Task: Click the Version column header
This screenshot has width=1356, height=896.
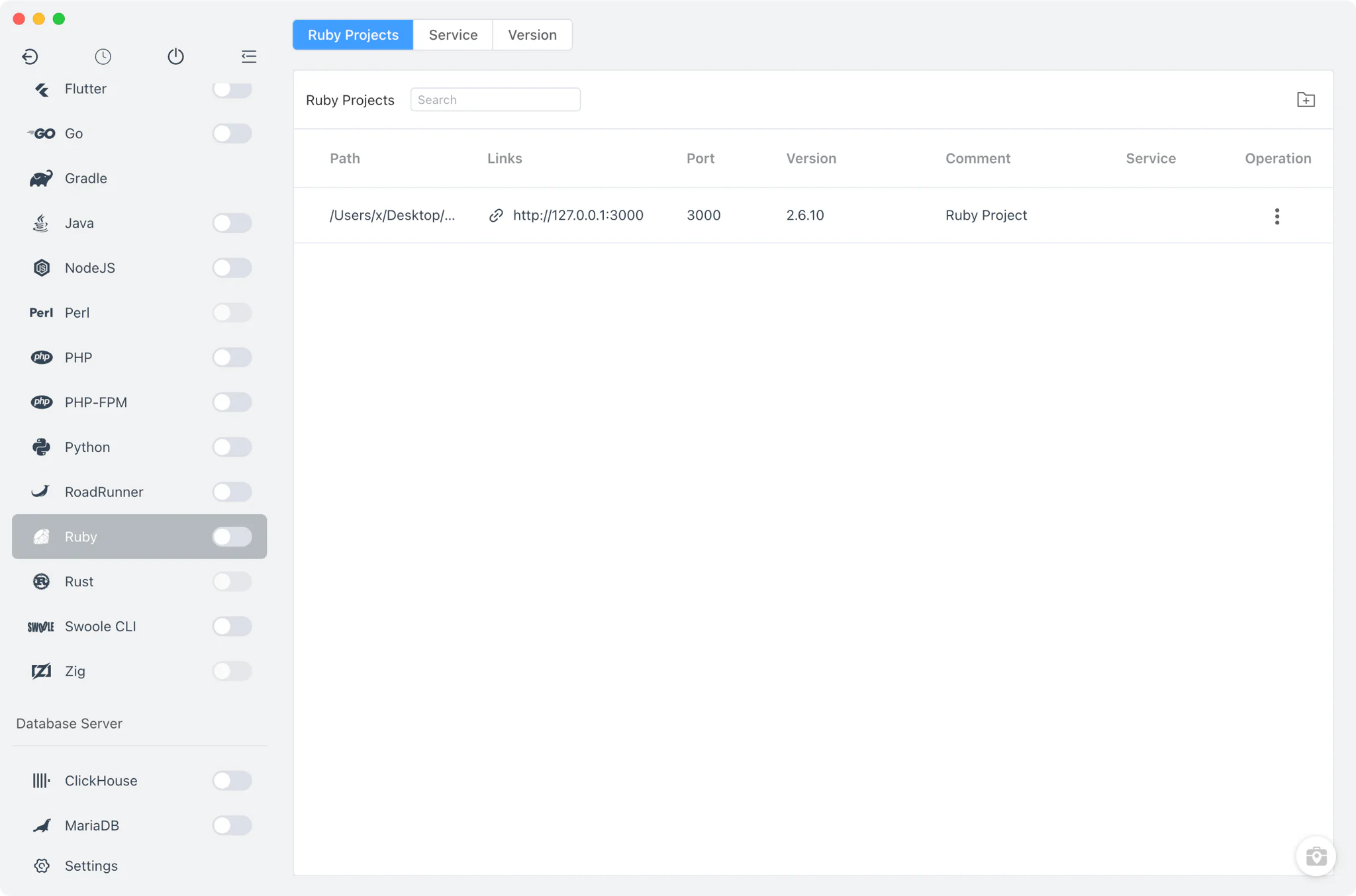Action: [811, 159]
